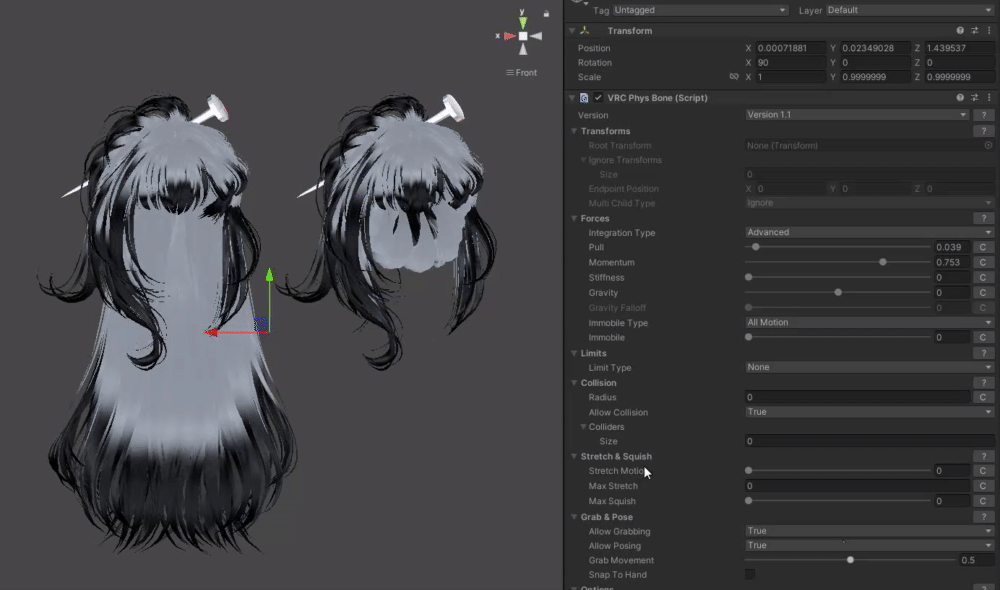Collapse the VRC Phys Bone component foldout
The height and width of the screenshot is (590, 1000).
(x=572, y=98)
